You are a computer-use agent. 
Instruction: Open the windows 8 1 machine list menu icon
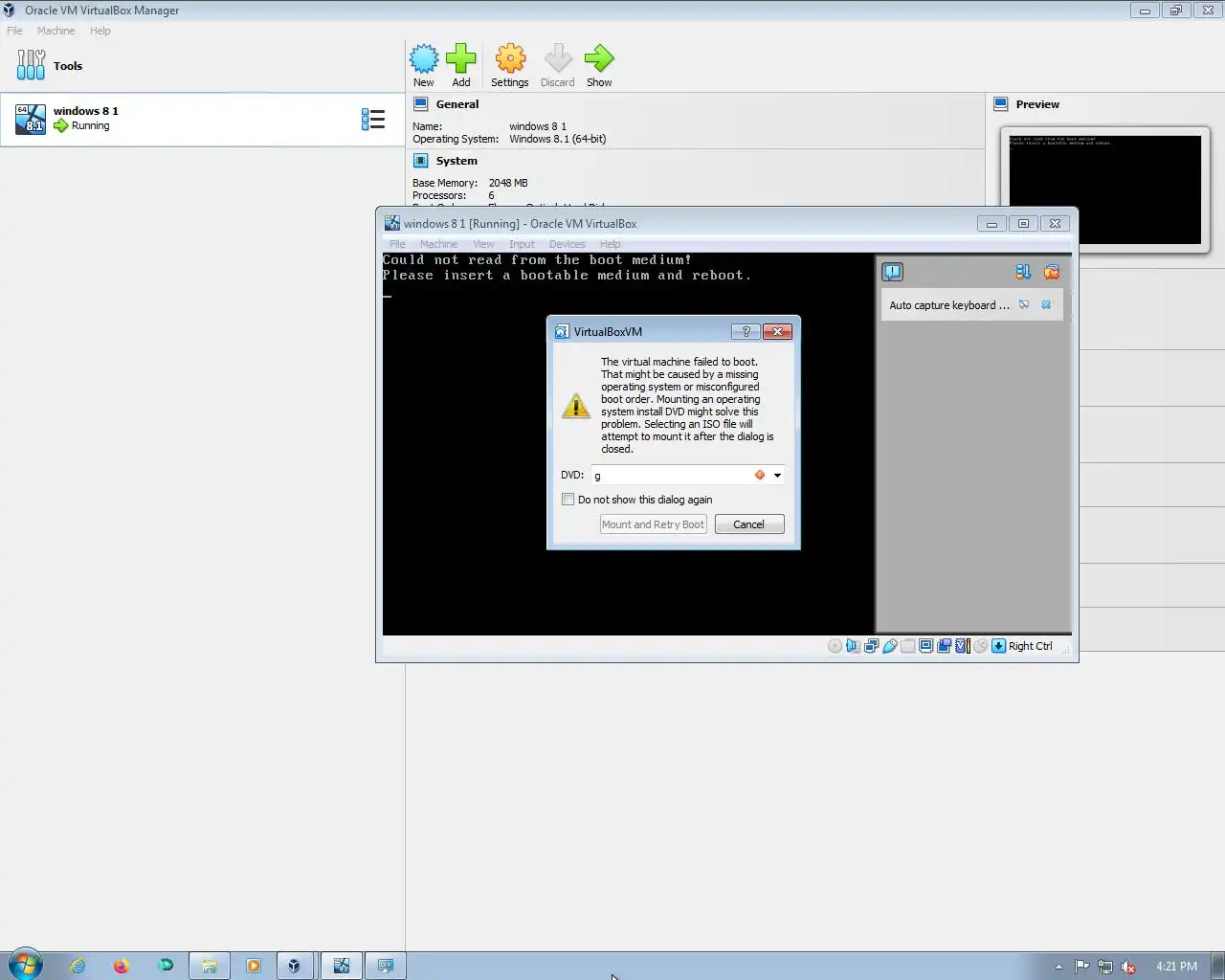[373, 119]
